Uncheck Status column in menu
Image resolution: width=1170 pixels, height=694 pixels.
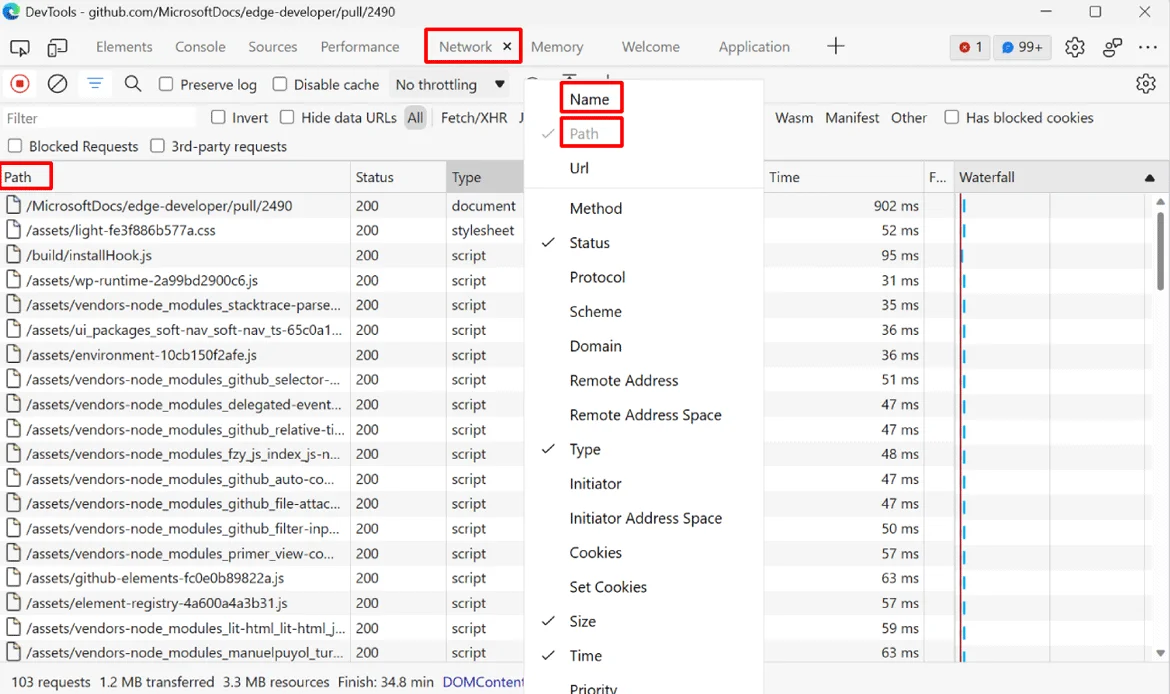pos(589,243)
